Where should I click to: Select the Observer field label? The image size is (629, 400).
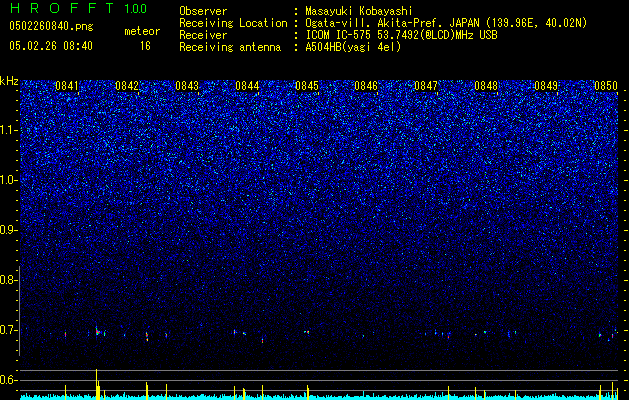pos(203,11)
